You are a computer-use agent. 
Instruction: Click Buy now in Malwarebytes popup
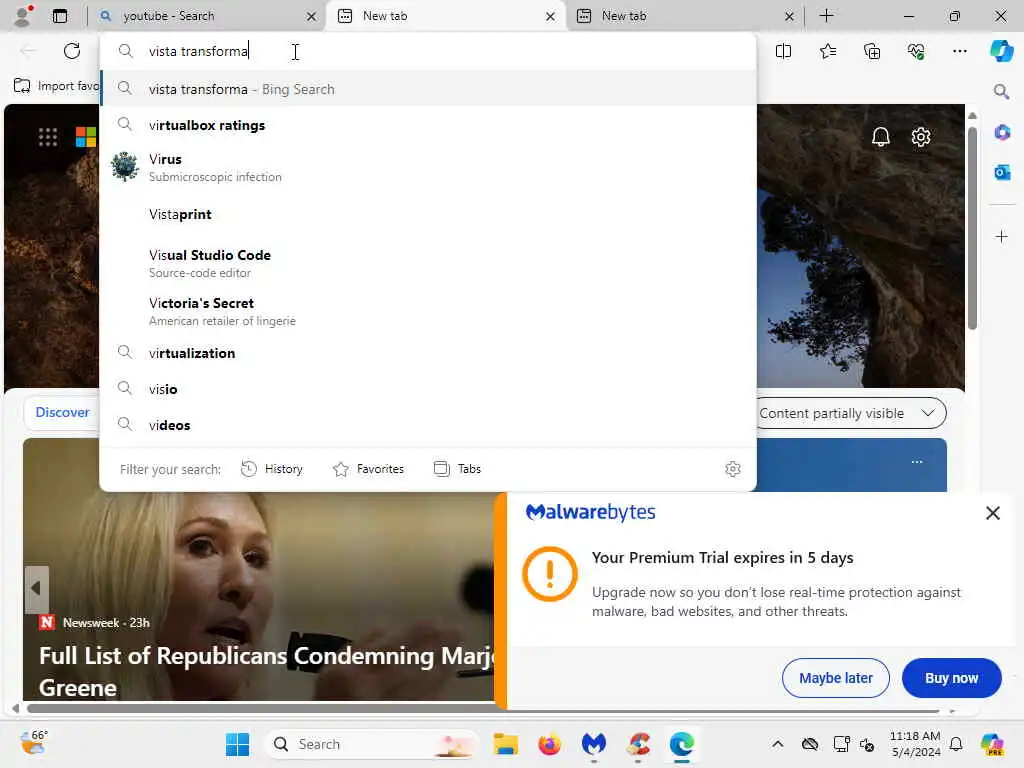pyautogui.click(x=951, y=678)
